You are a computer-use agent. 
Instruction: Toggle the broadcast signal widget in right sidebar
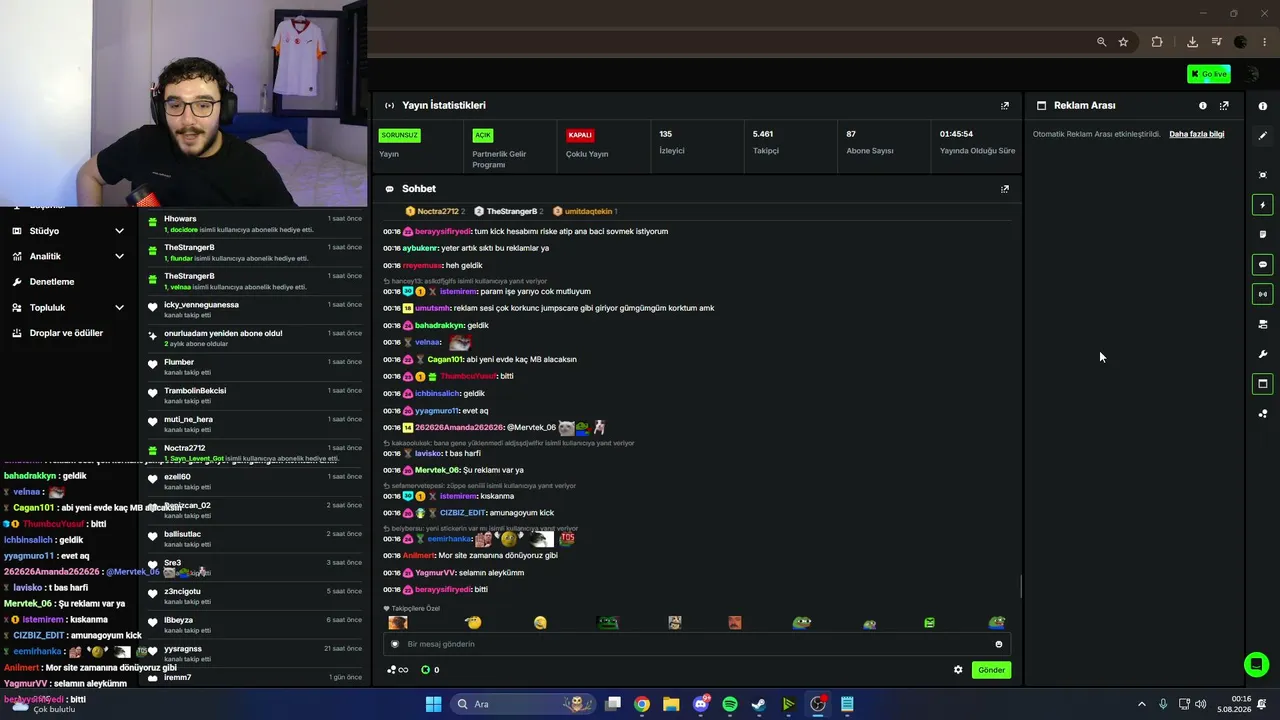1263,294
